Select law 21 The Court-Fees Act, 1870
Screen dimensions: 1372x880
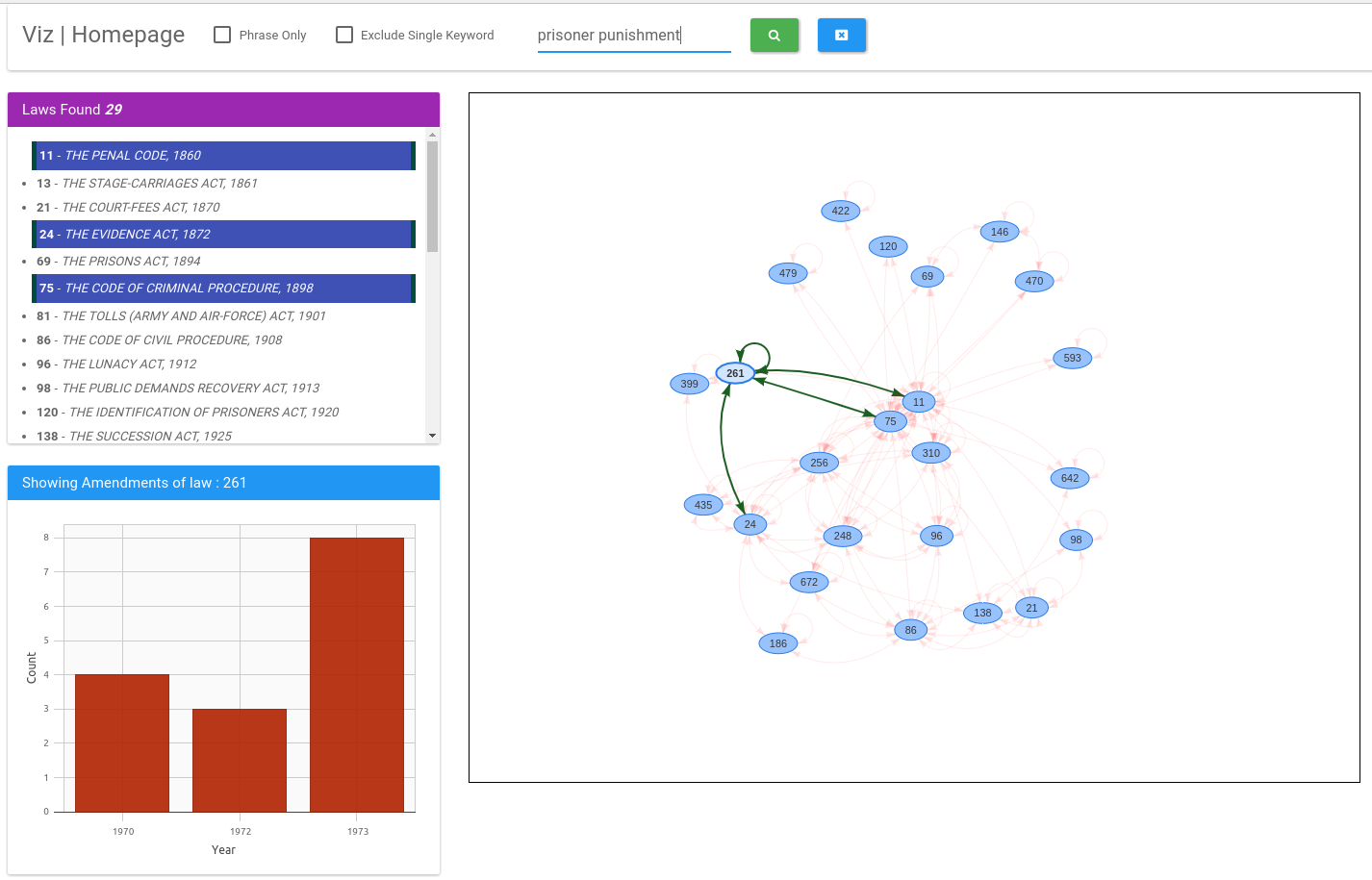click(x=128, y=207)
